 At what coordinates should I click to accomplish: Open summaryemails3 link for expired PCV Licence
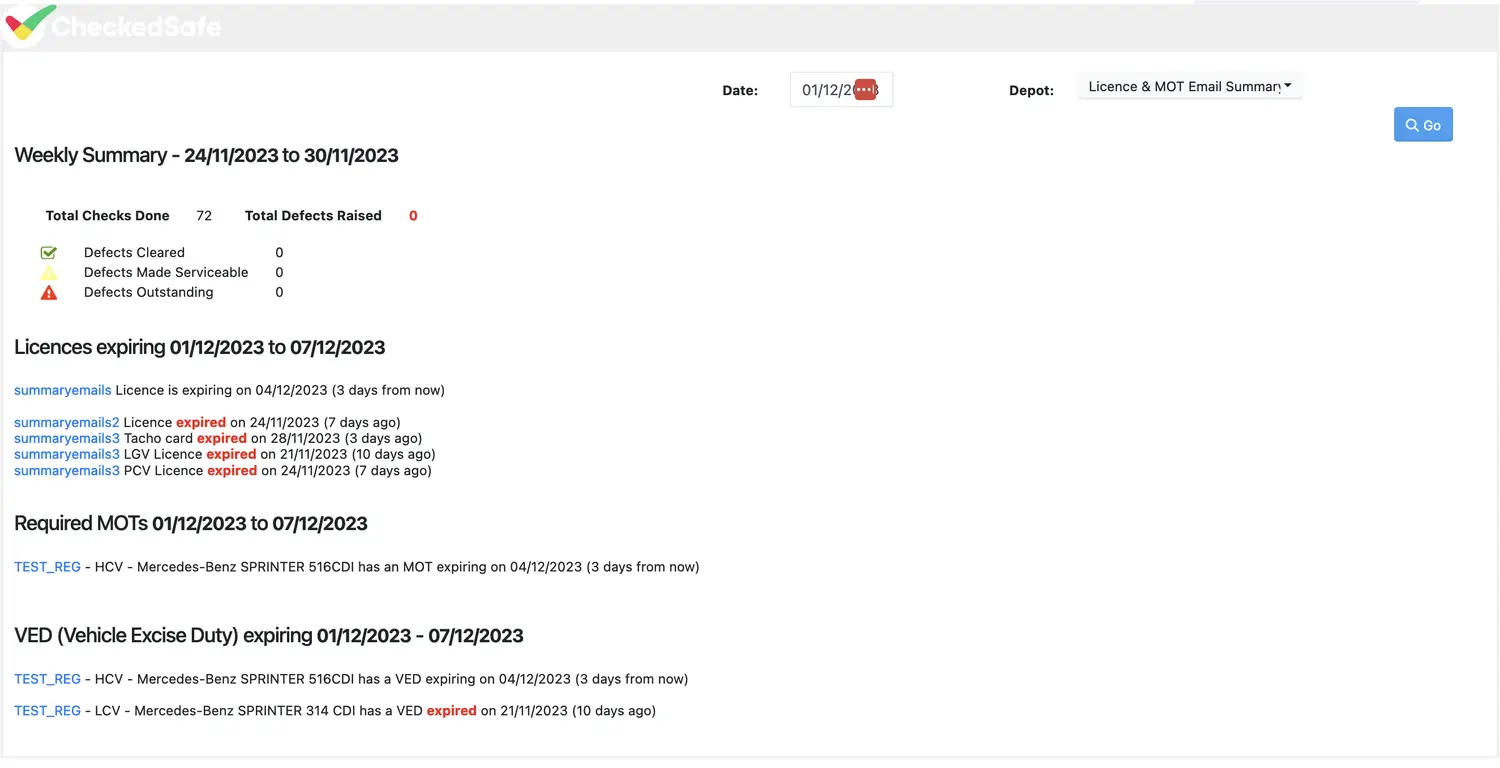tap(66, 471)
